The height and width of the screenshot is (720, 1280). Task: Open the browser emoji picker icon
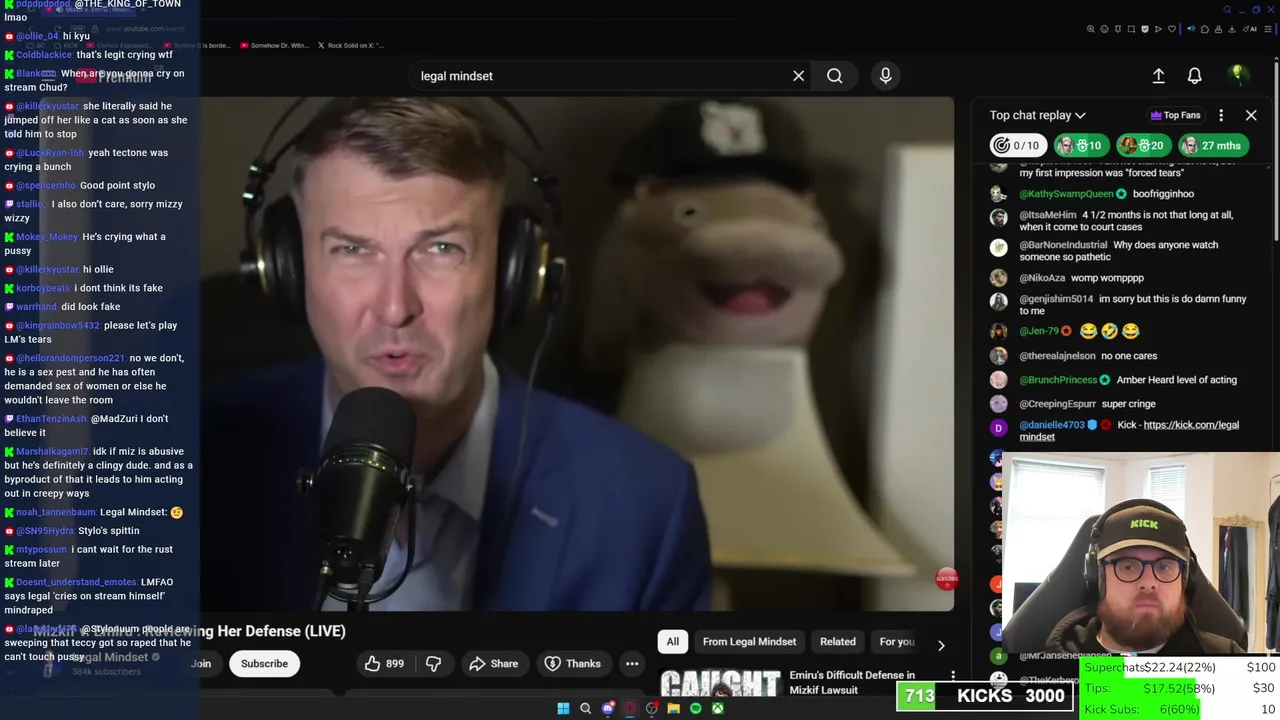tap(1104, 29)
